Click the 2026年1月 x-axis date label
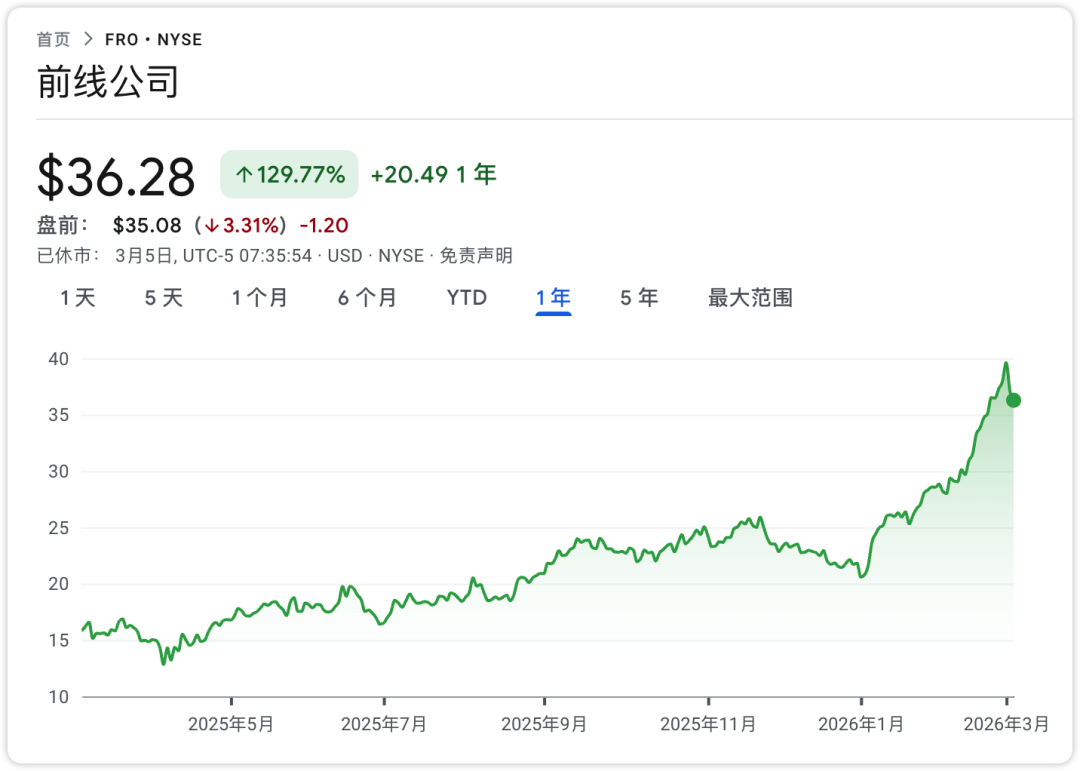Viewport: 1080px width, 771px height. (861, 724)
